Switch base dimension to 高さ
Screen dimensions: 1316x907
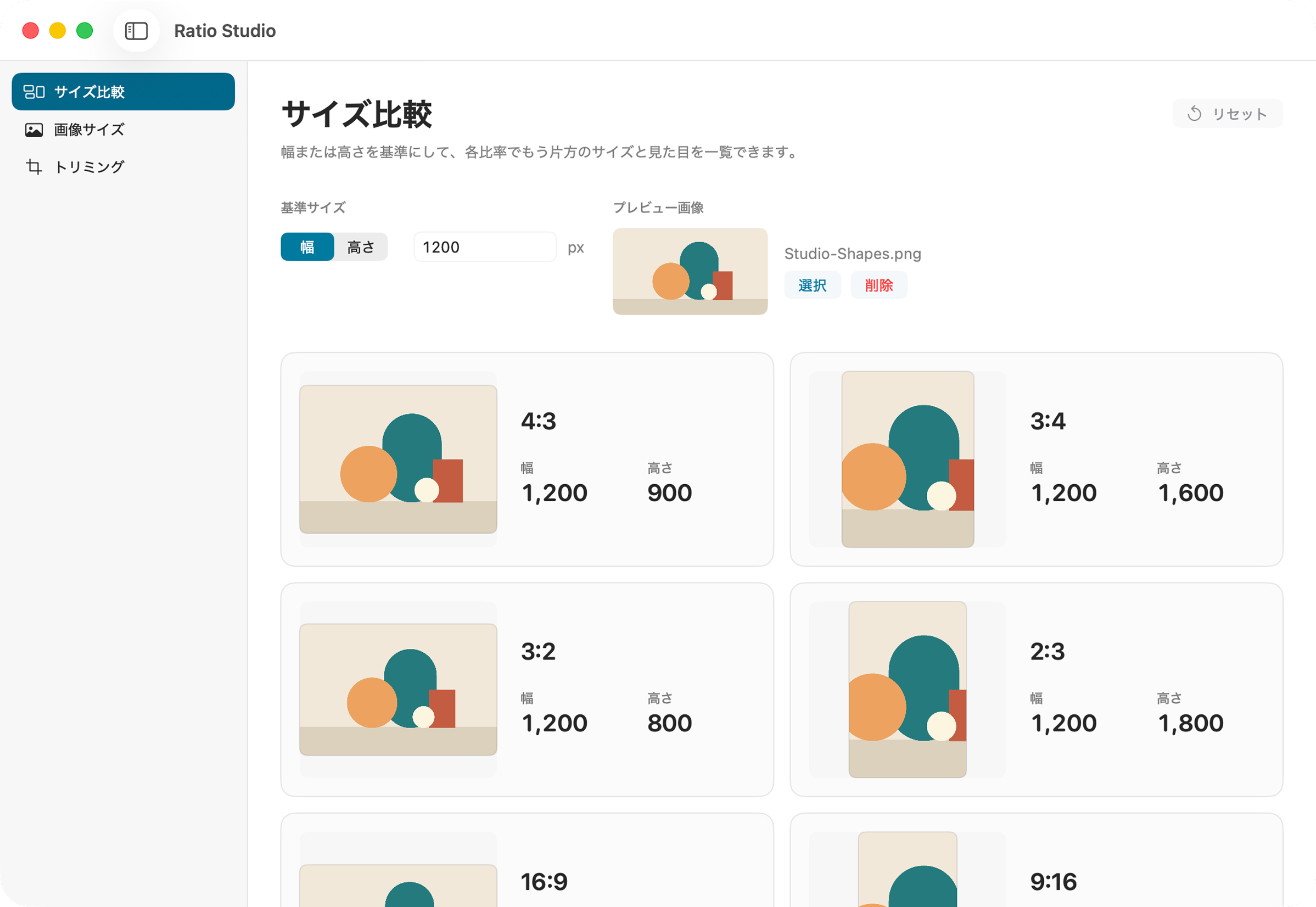click(x=361, y=247)
